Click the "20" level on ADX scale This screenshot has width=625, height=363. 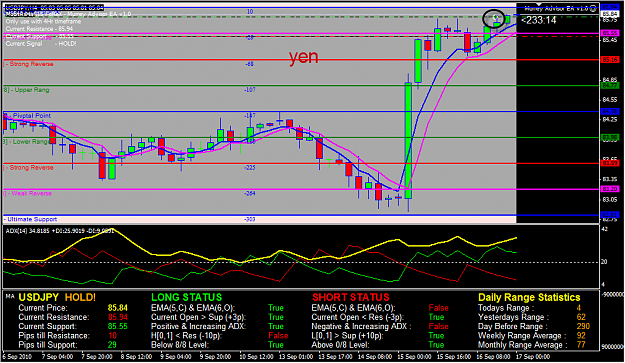click(x=604, y=262)
